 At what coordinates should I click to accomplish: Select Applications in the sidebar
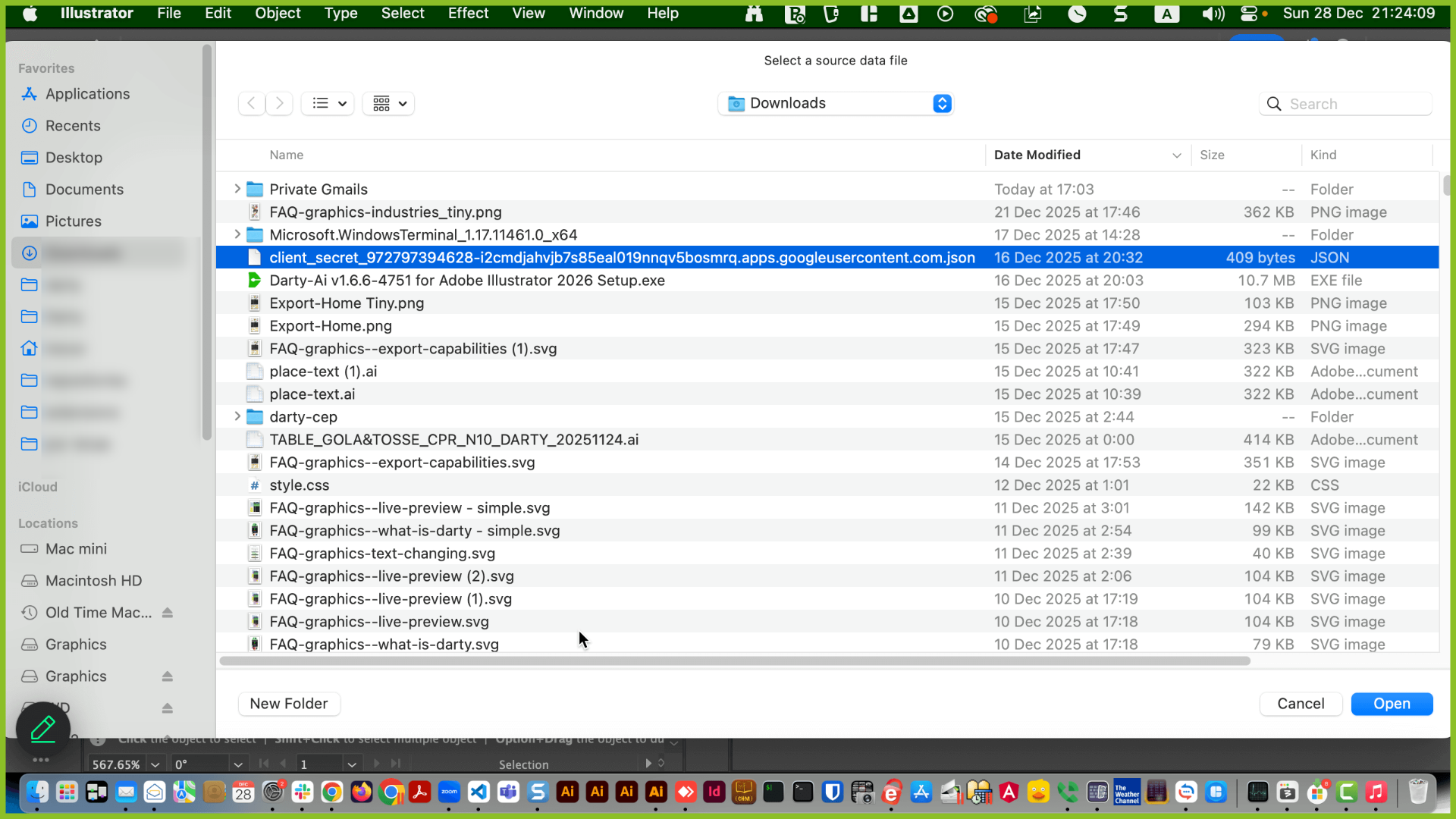tap(87, 94)
